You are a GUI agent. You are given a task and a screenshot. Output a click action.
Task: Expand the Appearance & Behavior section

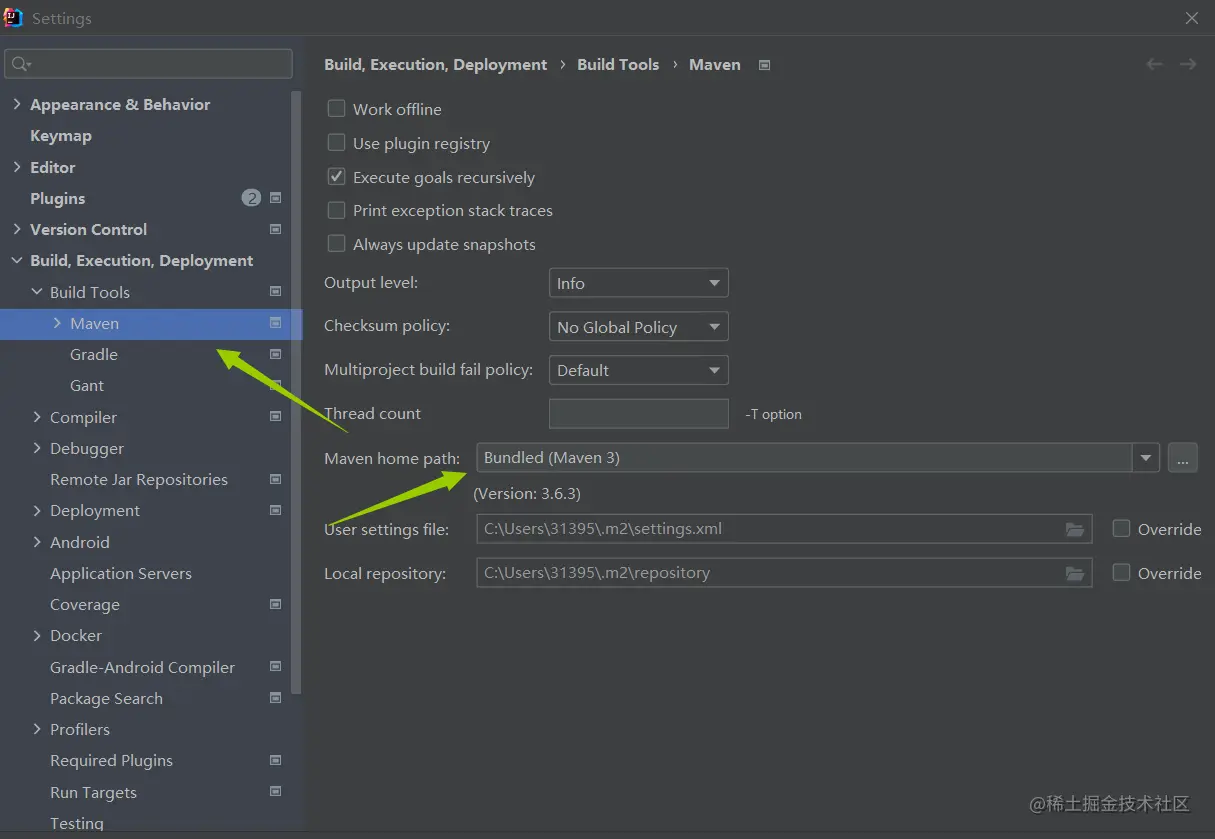pyautogui.click(x=17, y=104)
